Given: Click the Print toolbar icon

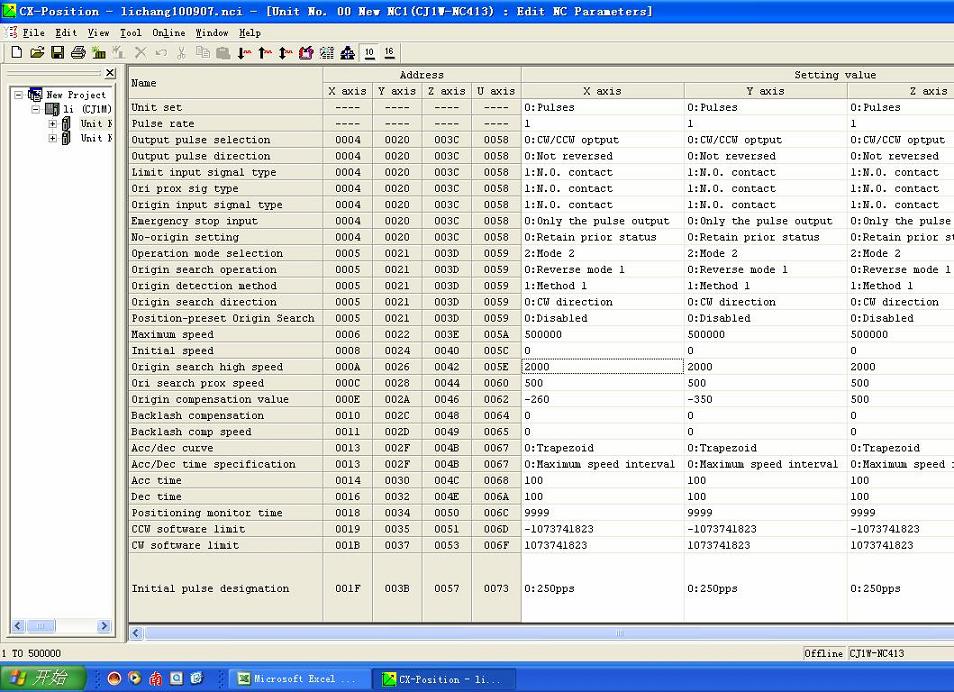Looking at the screenshot, I should (x=78, y=53).
